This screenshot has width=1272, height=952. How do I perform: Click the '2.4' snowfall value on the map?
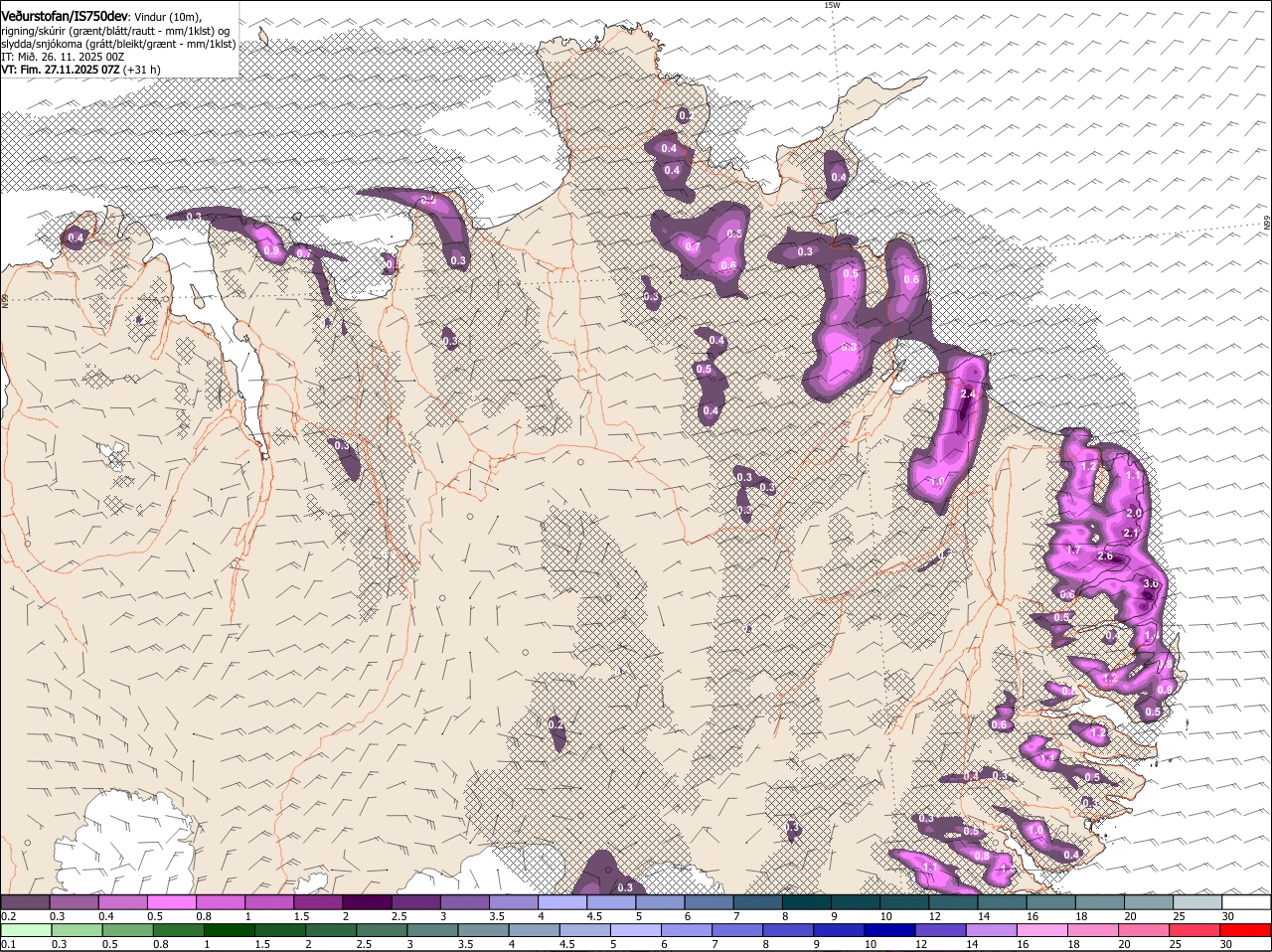click(969, 395)
